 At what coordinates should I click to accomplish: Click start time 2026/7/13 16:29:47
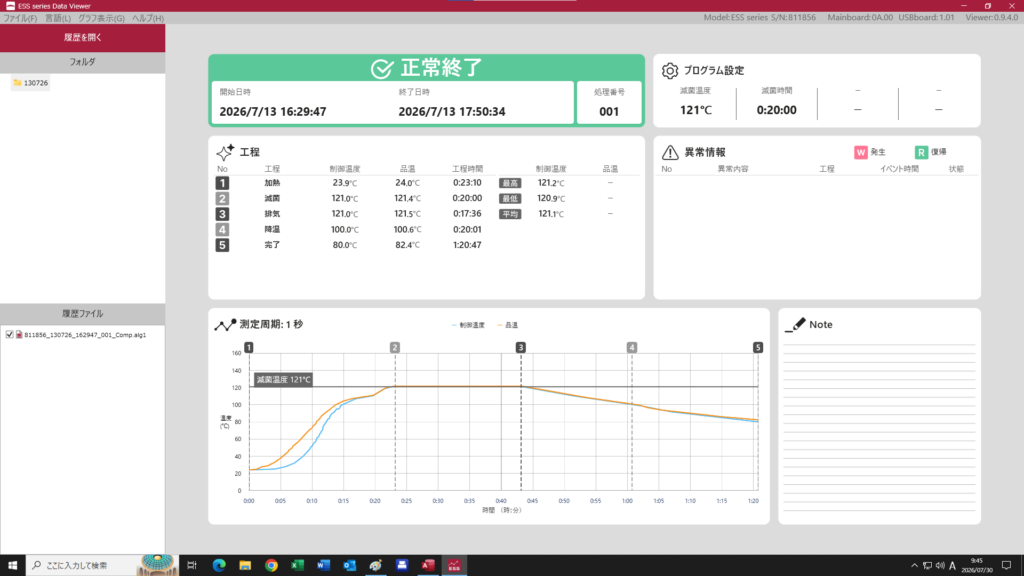click(272, 112)
